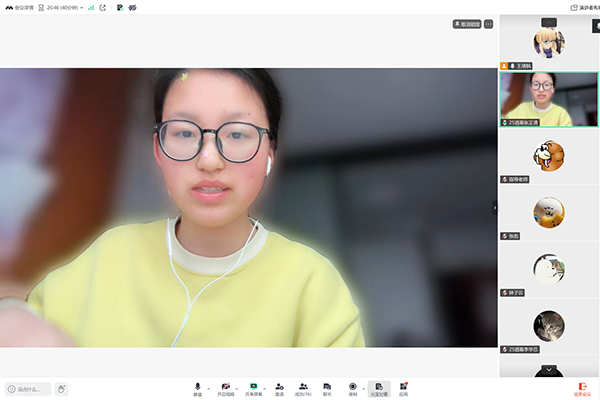
Task: Select the white character with orange avatar
Action: pos(549,212)
